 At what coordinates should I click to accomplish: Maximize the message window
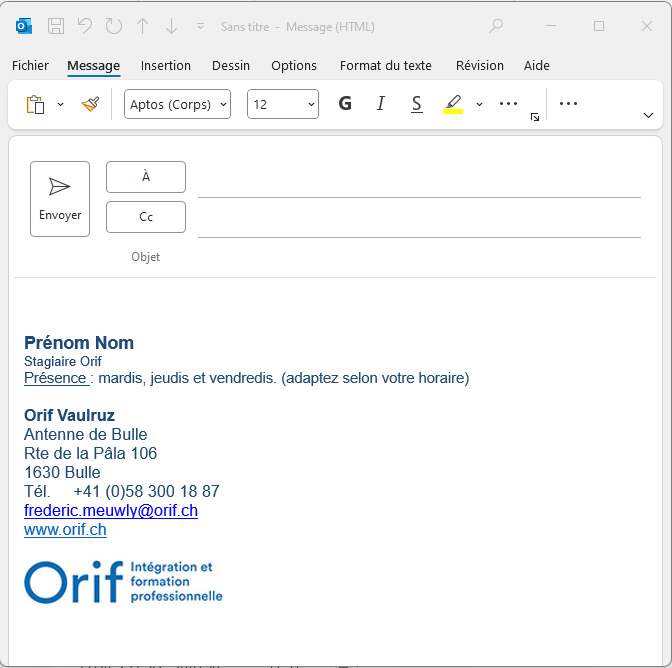599,26
